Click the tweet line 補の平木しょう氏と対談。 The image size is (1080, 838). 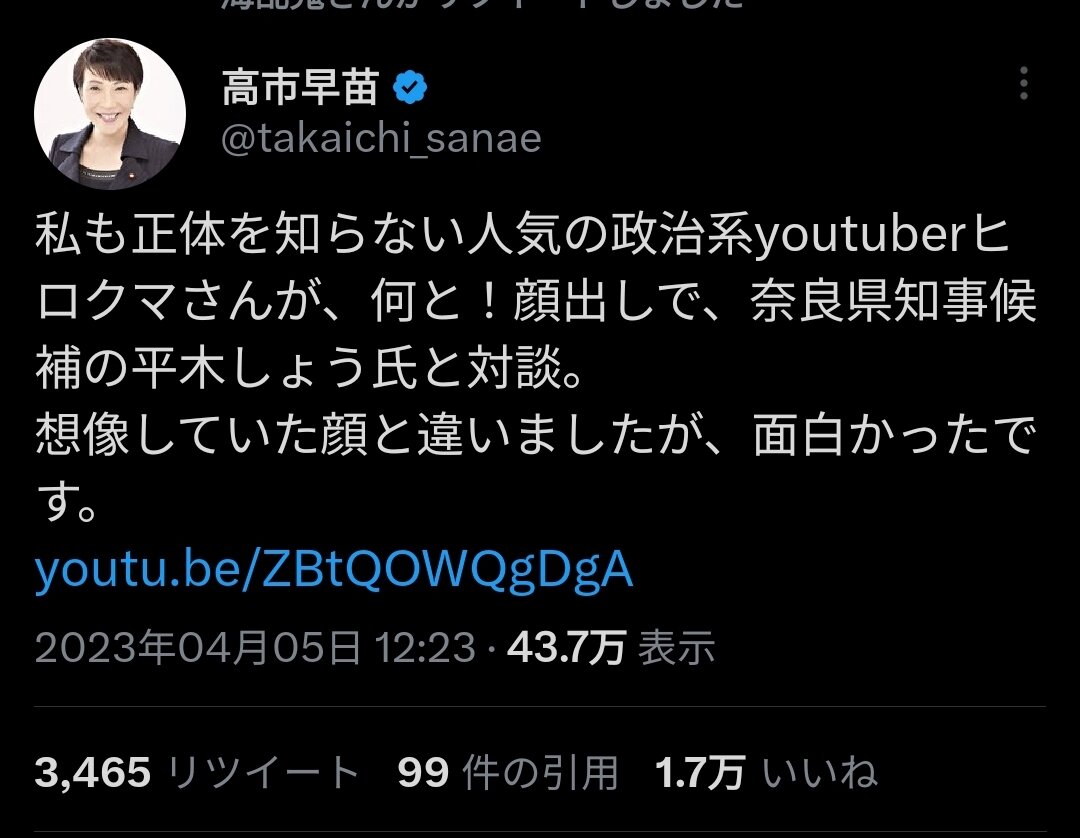point(311,368)
